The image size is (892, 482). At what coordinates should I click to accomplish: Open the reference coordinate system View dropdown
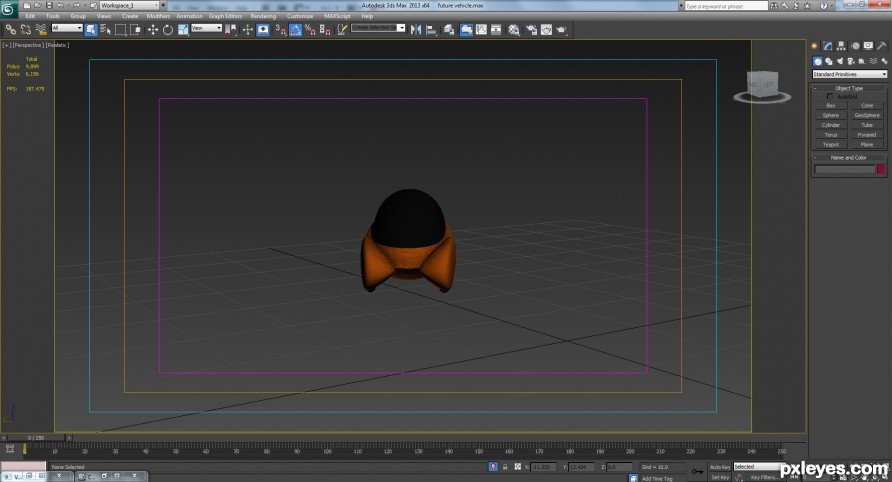point(206,28)
